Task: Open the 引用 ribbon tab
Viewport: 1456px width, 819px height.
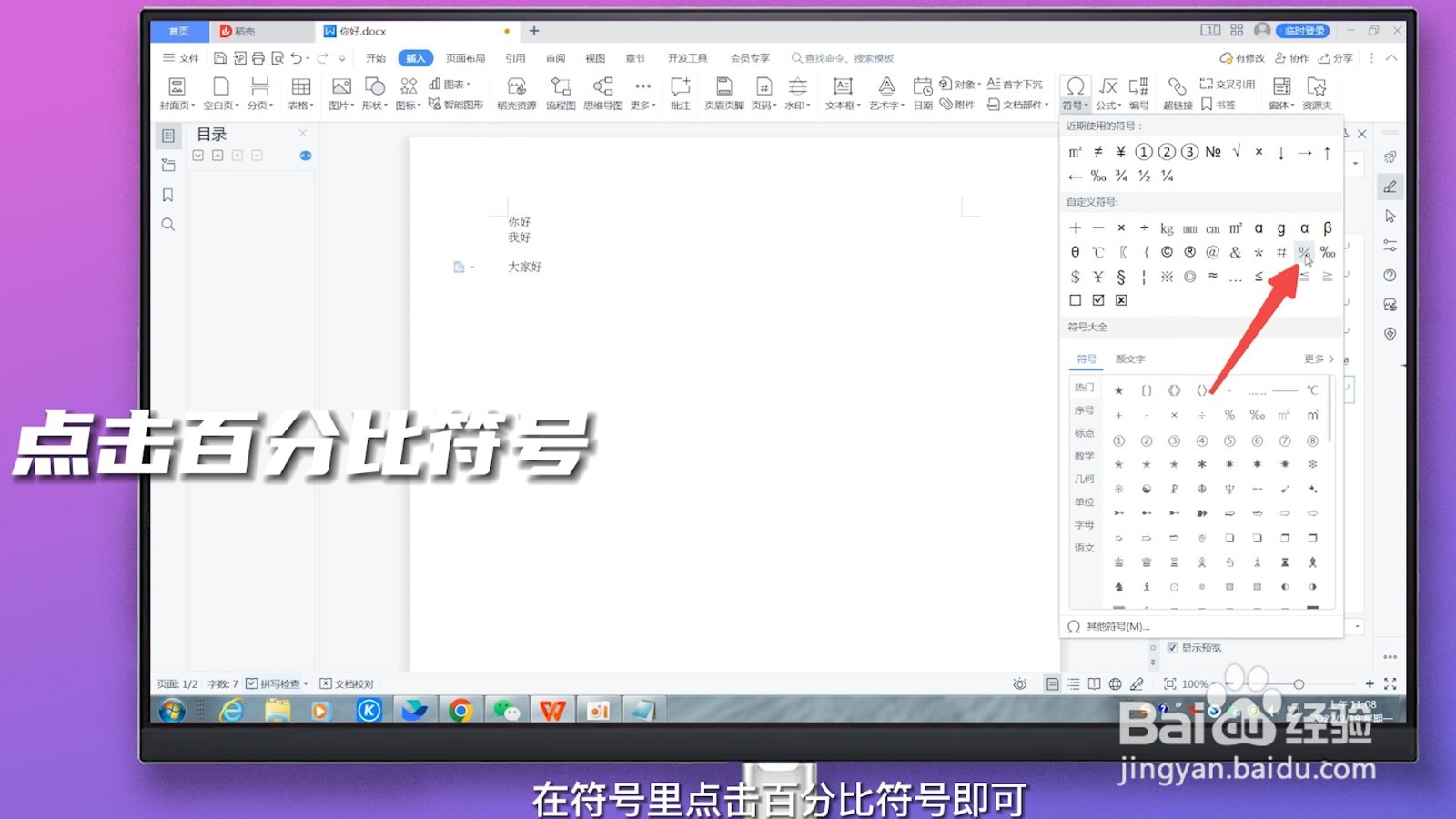Action: pos(515,57)
